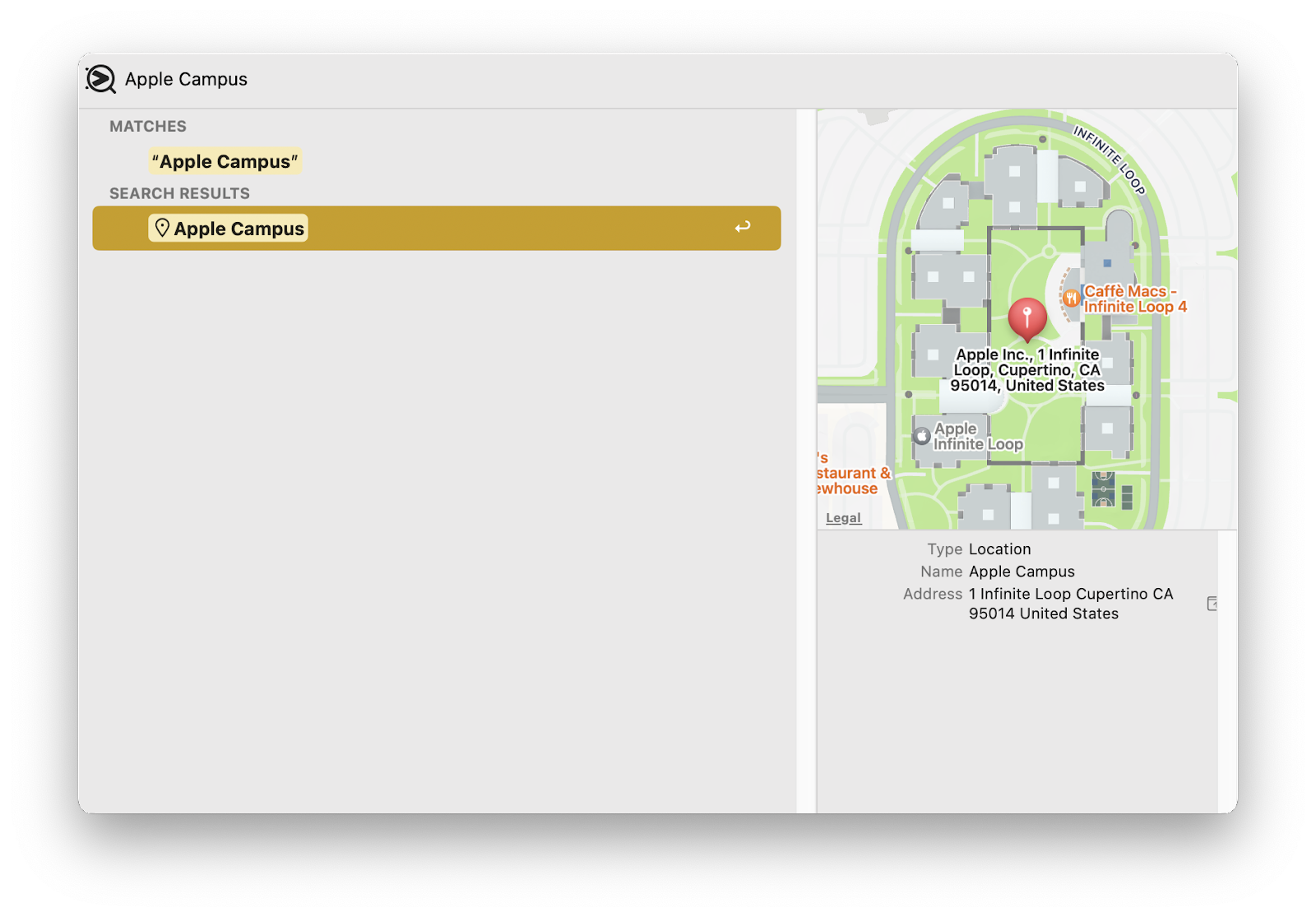Click the "Apple Infinite Loop" text label on the map
Viewport: 1316px width, 917px height.
pos(977,437)
